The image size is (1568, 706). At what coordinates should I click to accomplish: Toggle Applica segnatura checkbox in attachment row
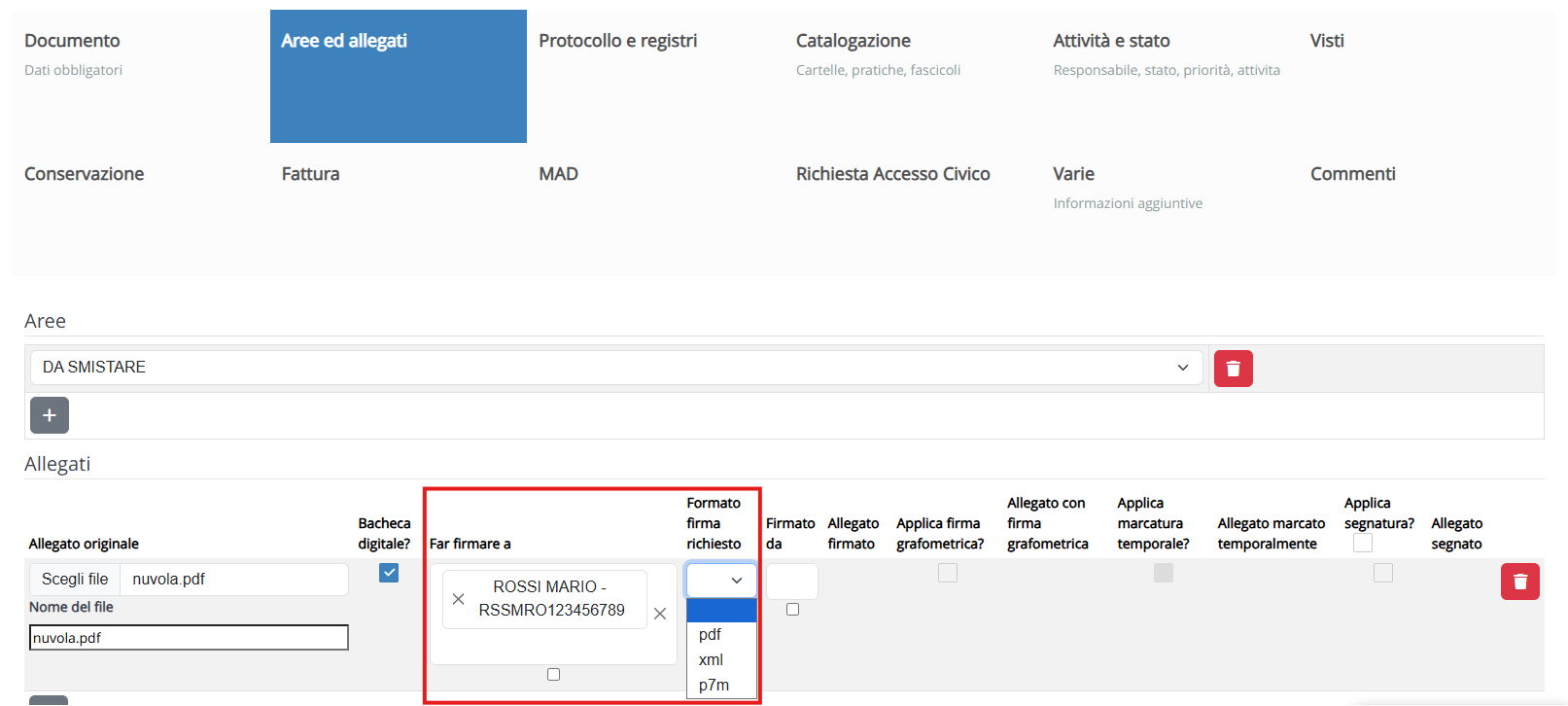tap(1383, 573)
